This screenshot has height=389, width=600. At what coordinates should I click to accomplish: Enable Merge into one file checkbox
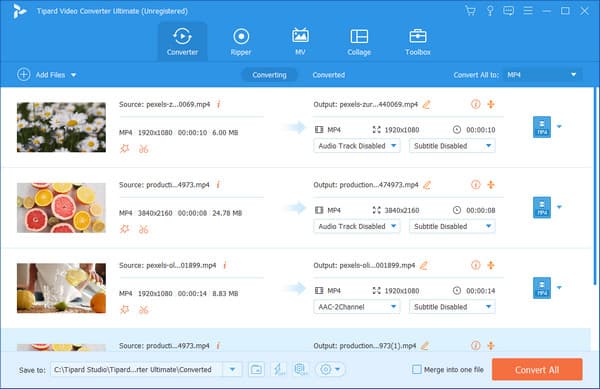pos(417,369)
